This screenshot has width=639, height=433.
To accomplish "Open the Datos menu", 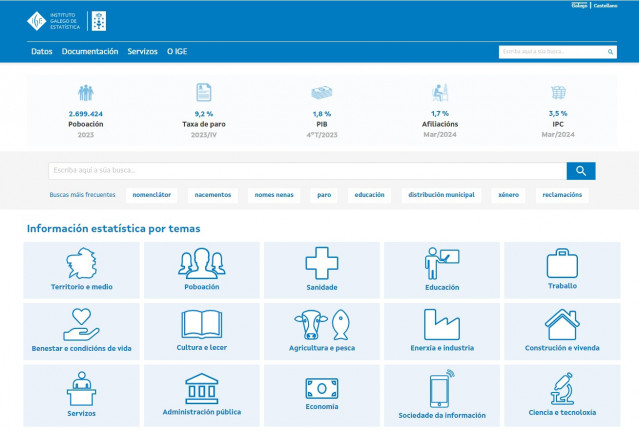I will point(42,52).
